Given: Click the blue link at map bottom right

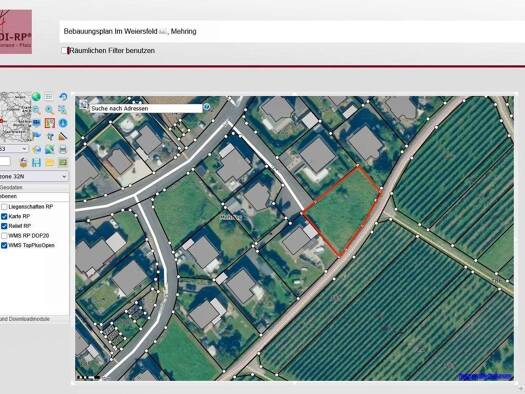Looking at the screenshot, I should (485, 376).
